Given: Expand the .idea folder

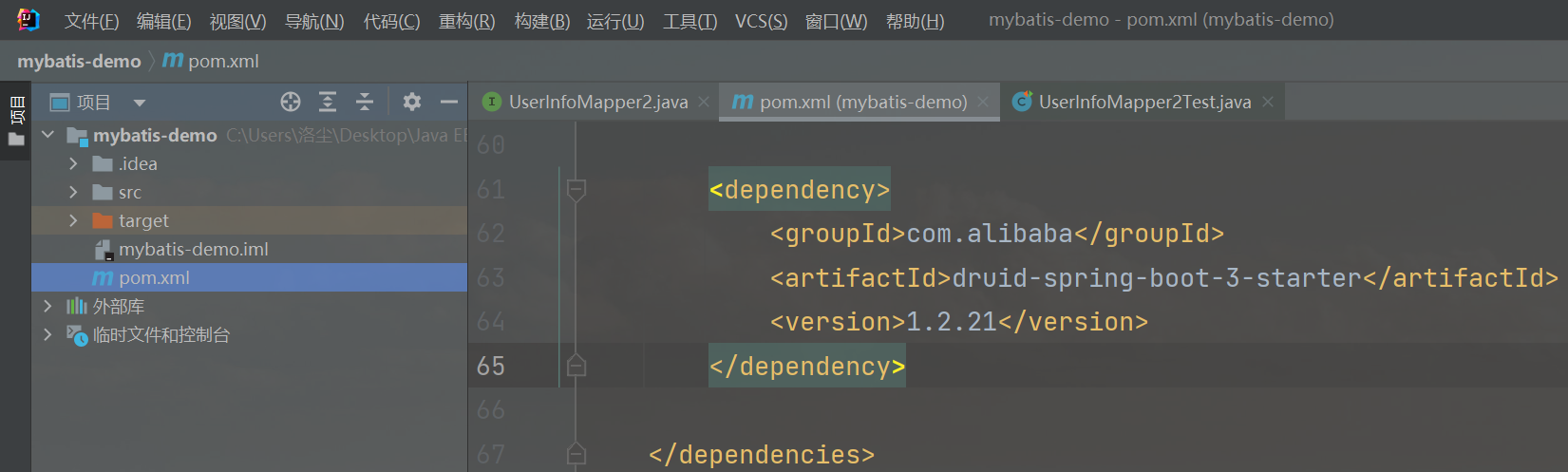Looking at the screenshot, I should 73,163.
